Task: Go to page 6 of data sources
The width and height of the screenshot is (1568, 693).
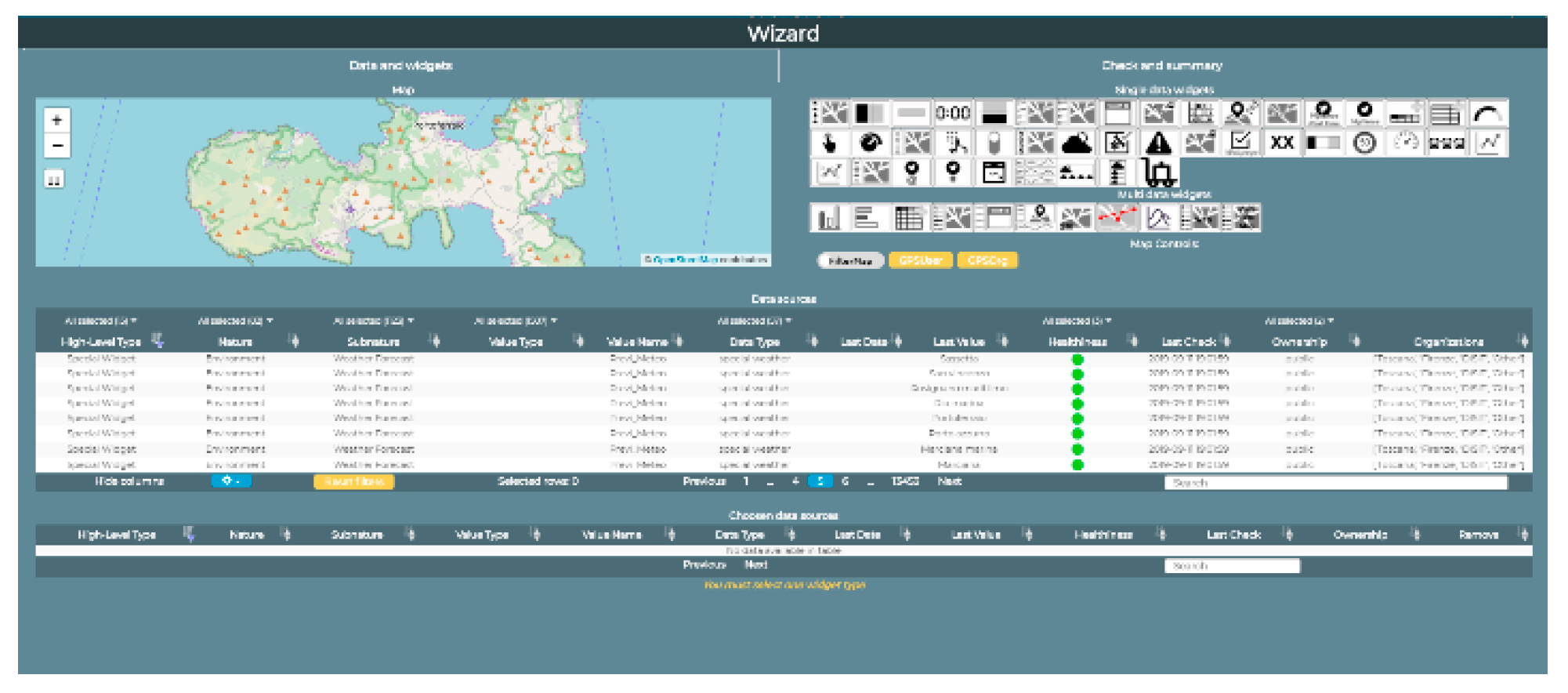Action: (845, 481)
